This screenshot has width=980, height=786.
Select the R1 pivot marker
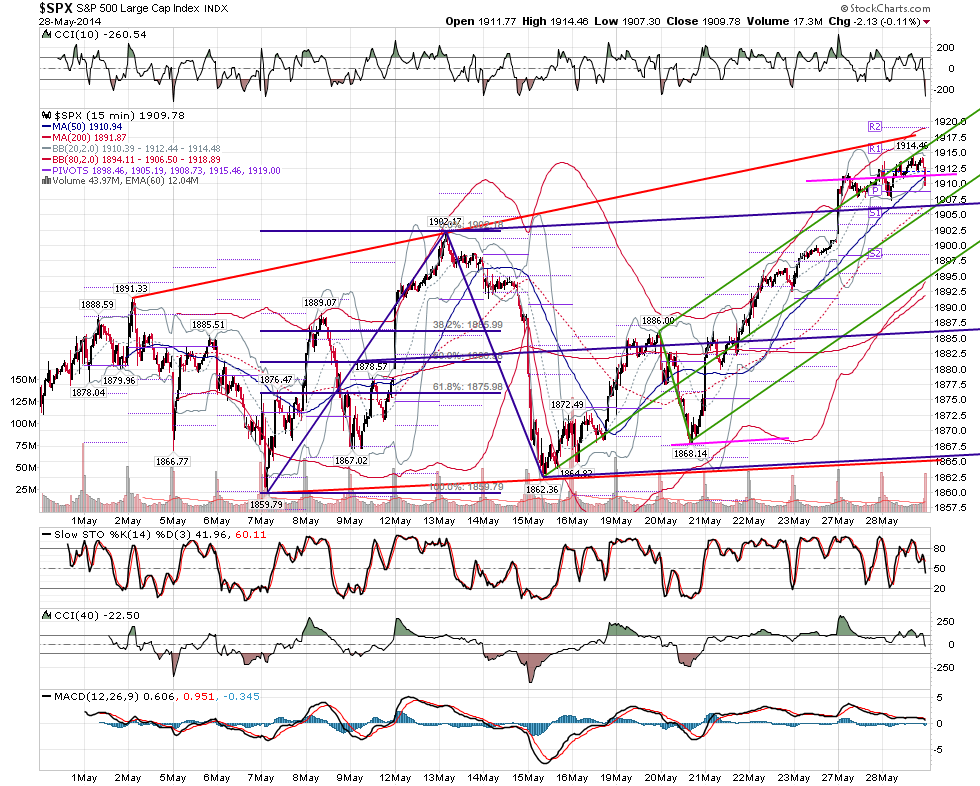pyautogui.click(x=875, y=149)
